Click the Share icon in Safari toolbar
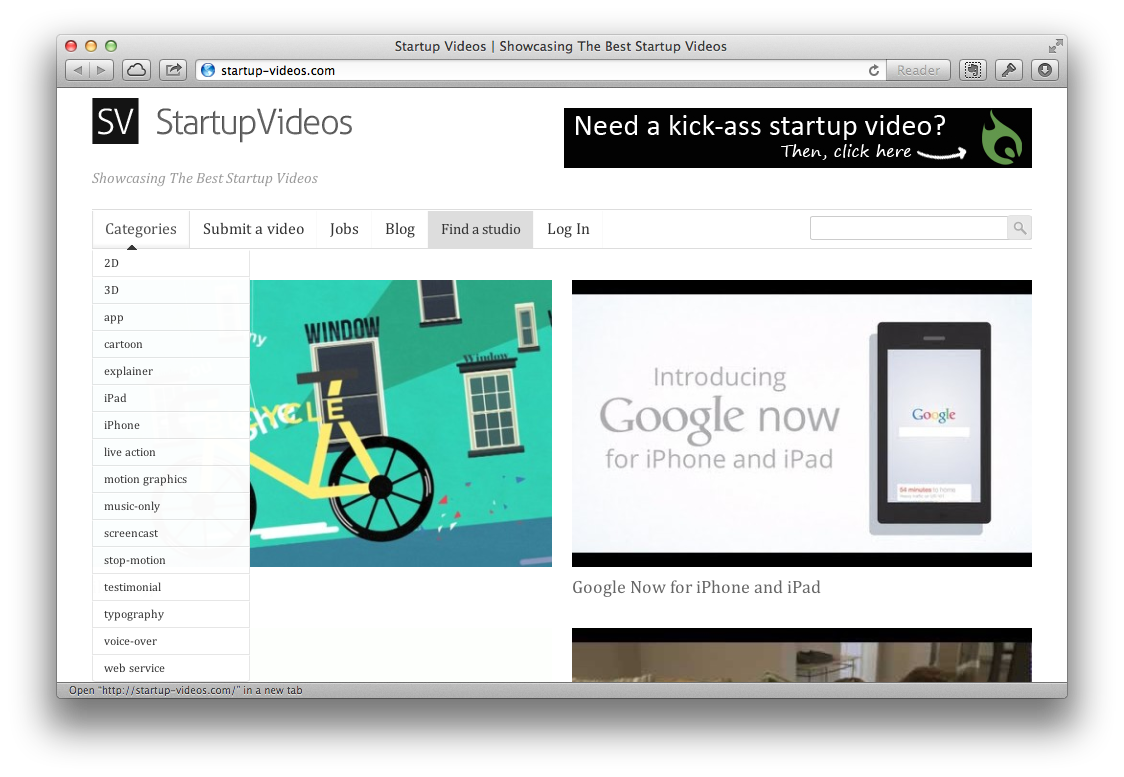 point(173,70)
